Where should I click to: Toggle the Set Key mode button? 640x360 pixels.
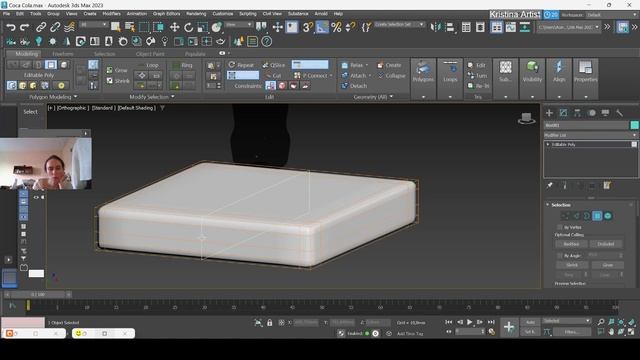click(530, 332)
